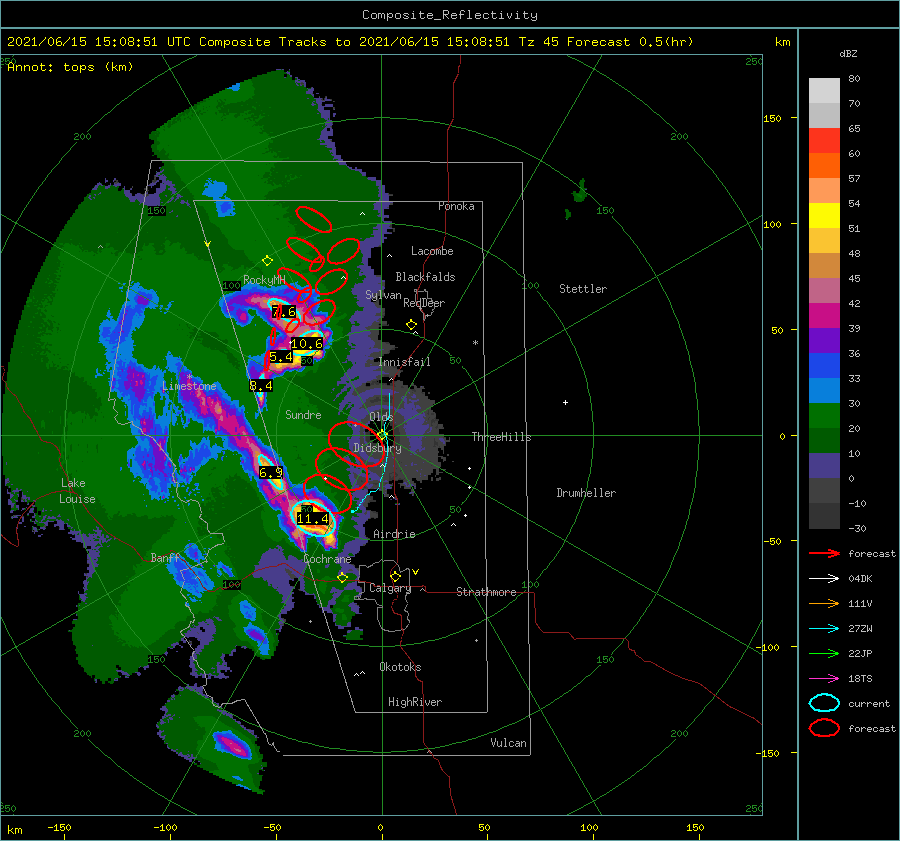Click the 5.4 storm top label
This screenshot has width=900, height=841.
pos(281,356)
